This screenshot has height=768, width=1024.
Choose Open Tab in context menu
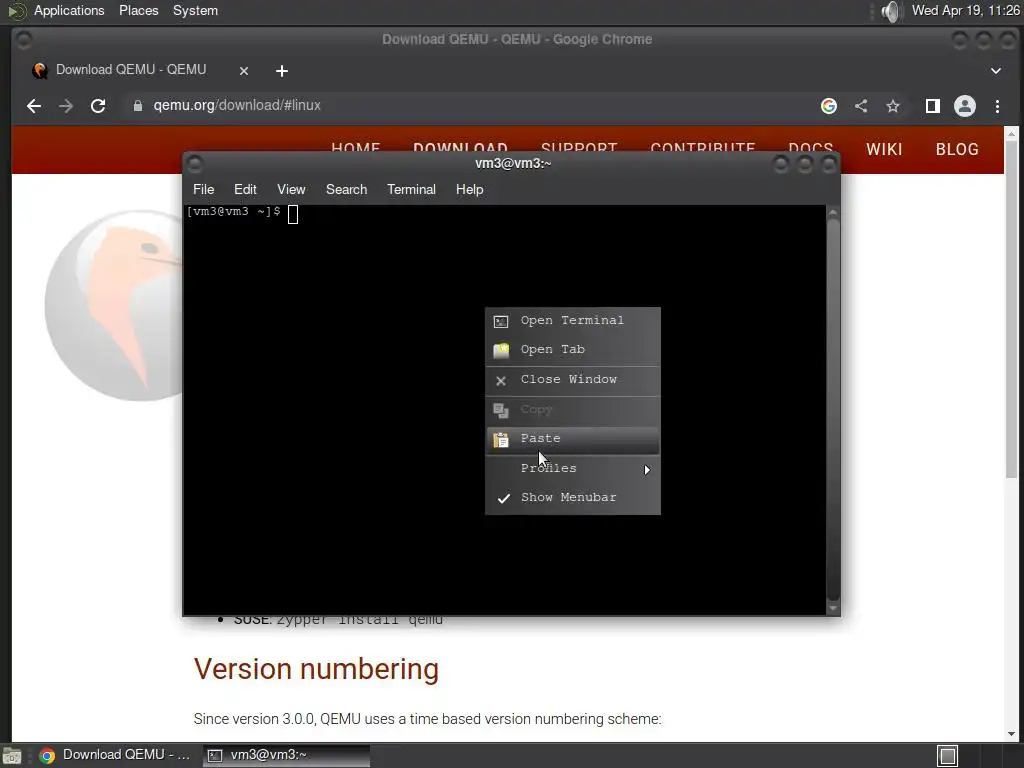click(x=573, y=350)
